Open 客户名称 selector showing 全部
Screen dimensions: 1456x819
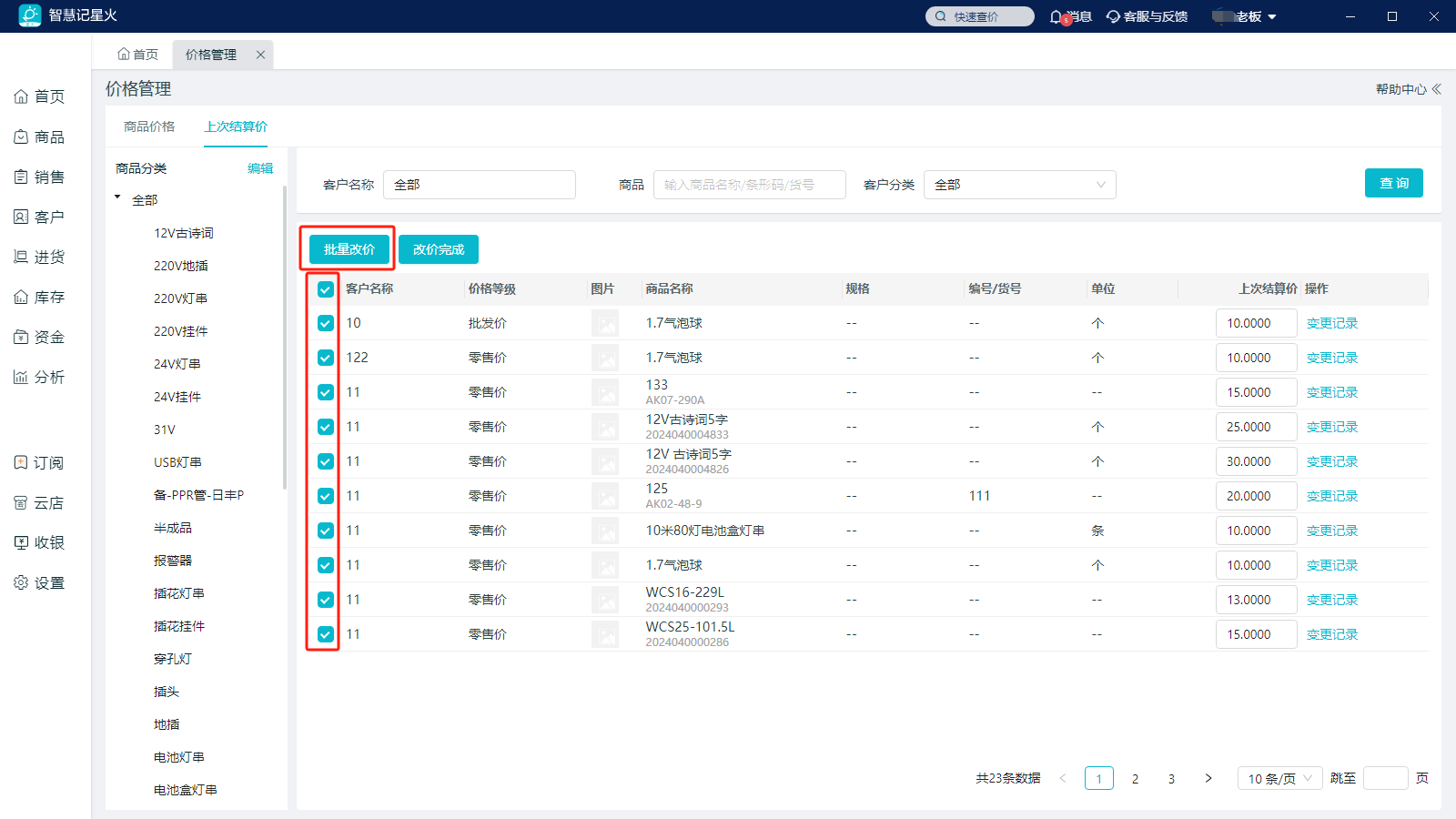480,185
